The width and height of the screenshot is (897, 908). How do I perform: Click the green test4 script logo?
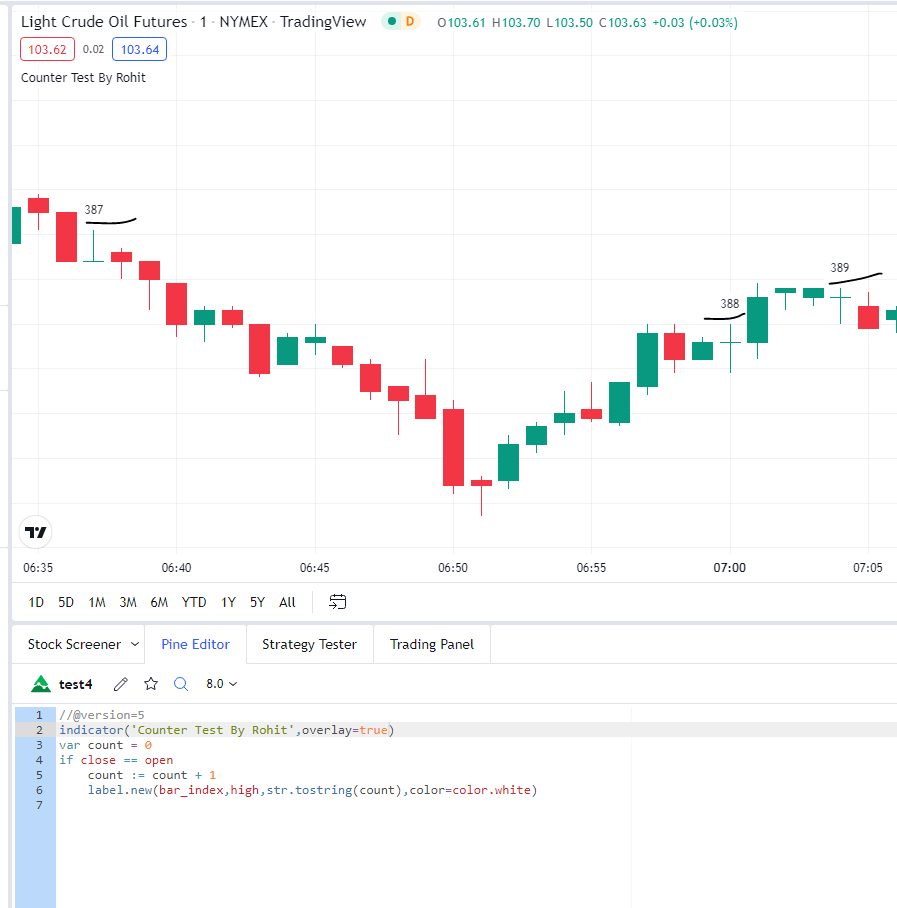pos(41,684)
